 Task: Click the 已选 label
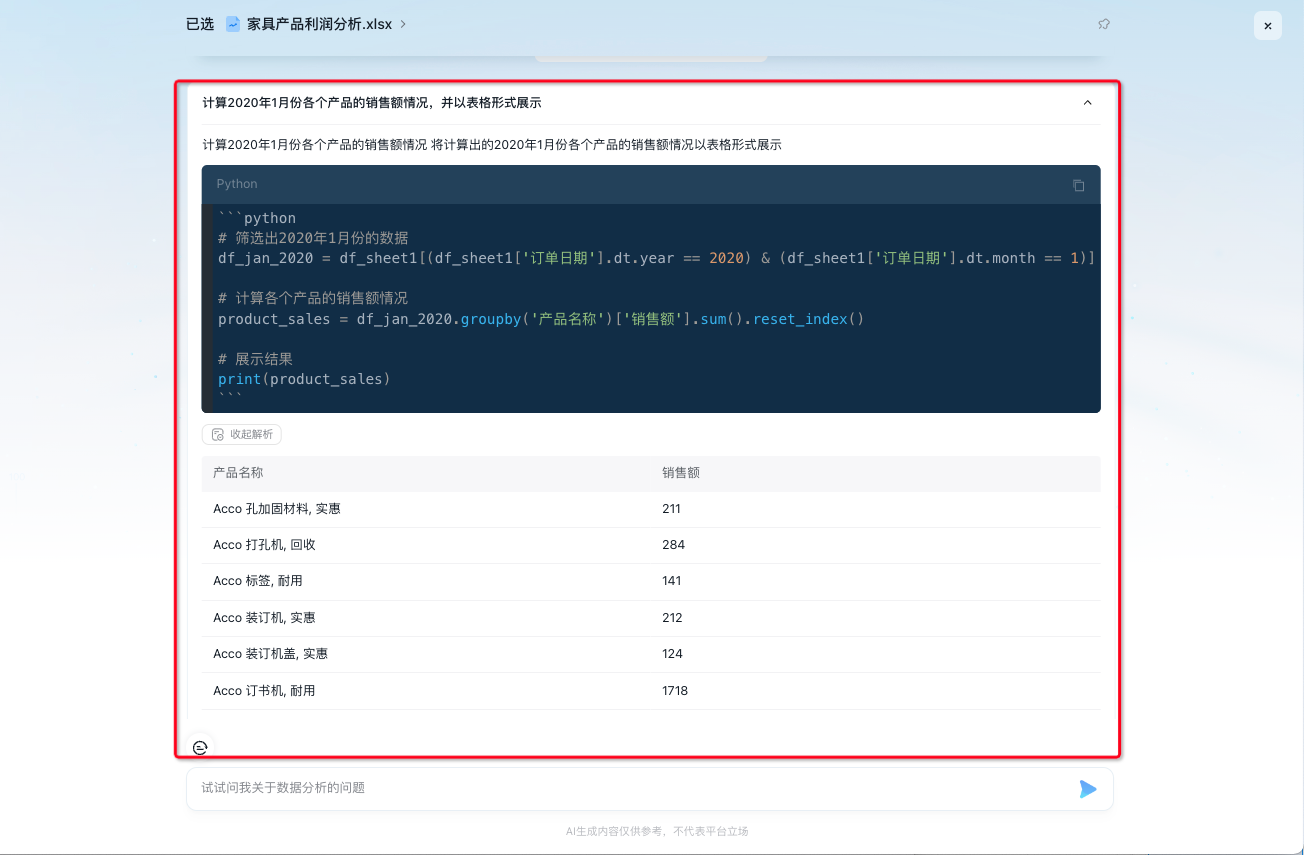coord(200,24)
